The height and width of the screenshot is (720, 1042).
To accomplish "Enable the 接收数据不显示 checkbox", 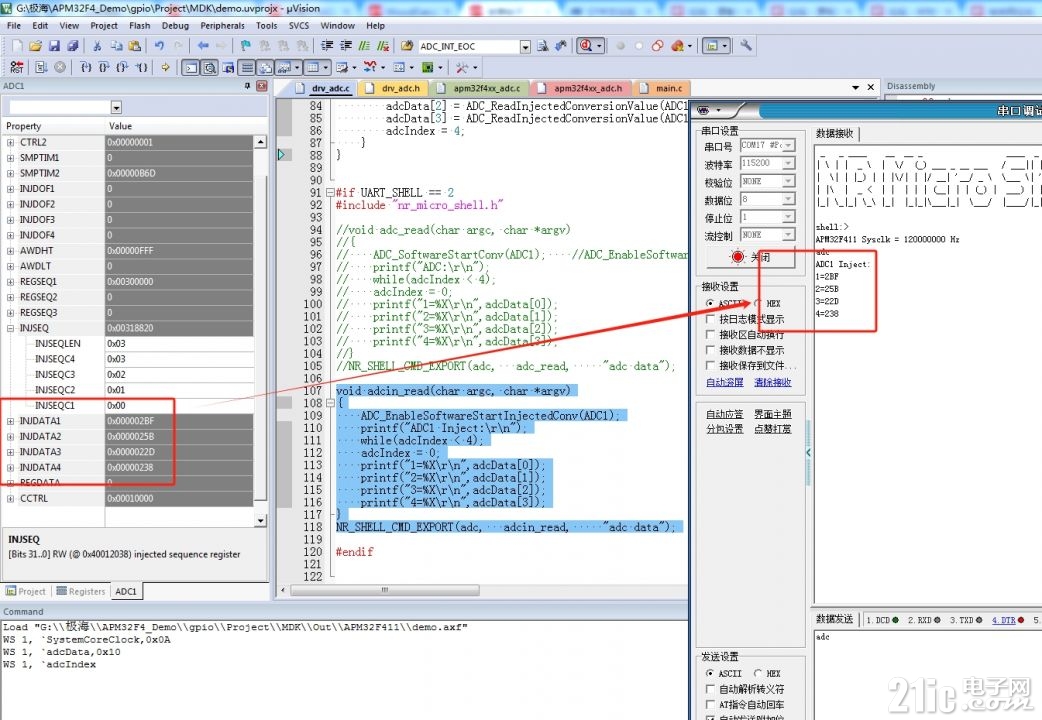I will coord(710,350).
